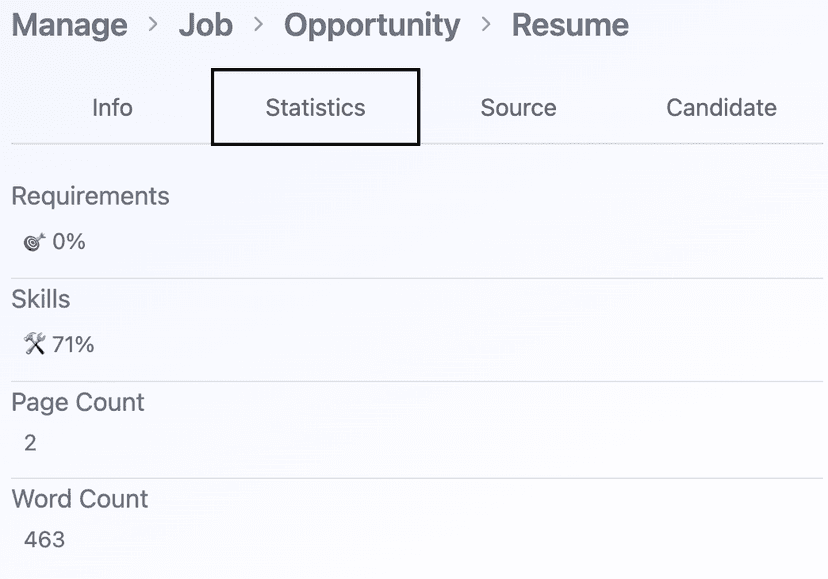This screenshot has width=828, height=579.
Task: Select the Skills section heading
Action: pyautogui.click(x=40, y=299)
